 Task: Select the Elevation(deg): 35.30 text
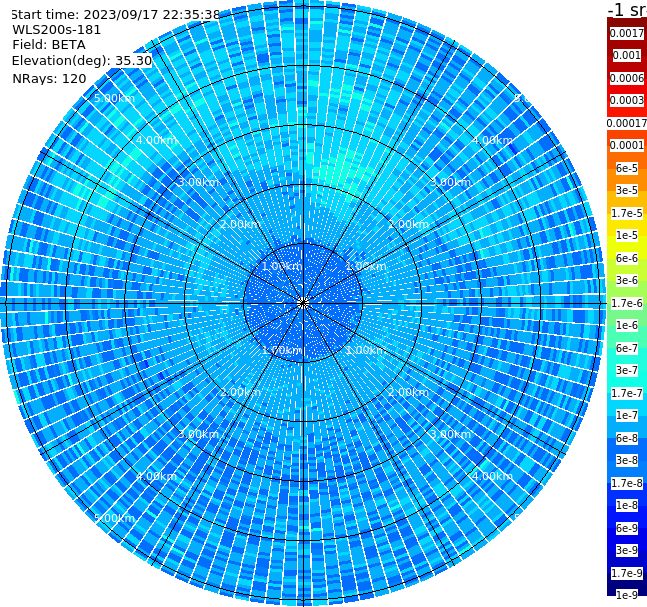[x=82, y=61]
